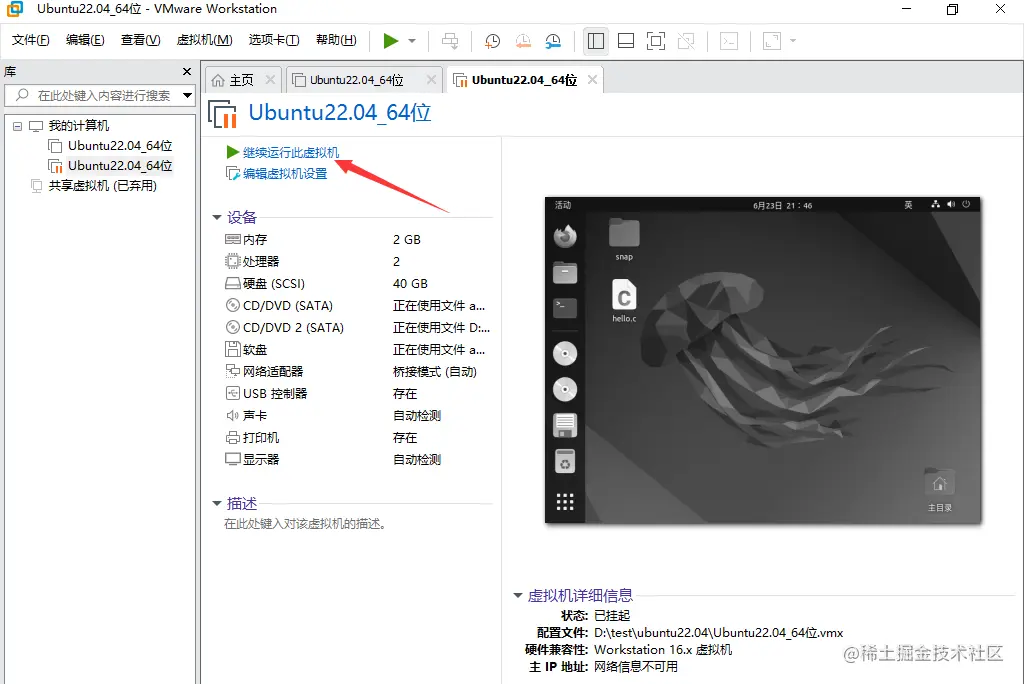
Task: Collapse the 虚拟机详细信息 section
Action: (x=518, y=595)
